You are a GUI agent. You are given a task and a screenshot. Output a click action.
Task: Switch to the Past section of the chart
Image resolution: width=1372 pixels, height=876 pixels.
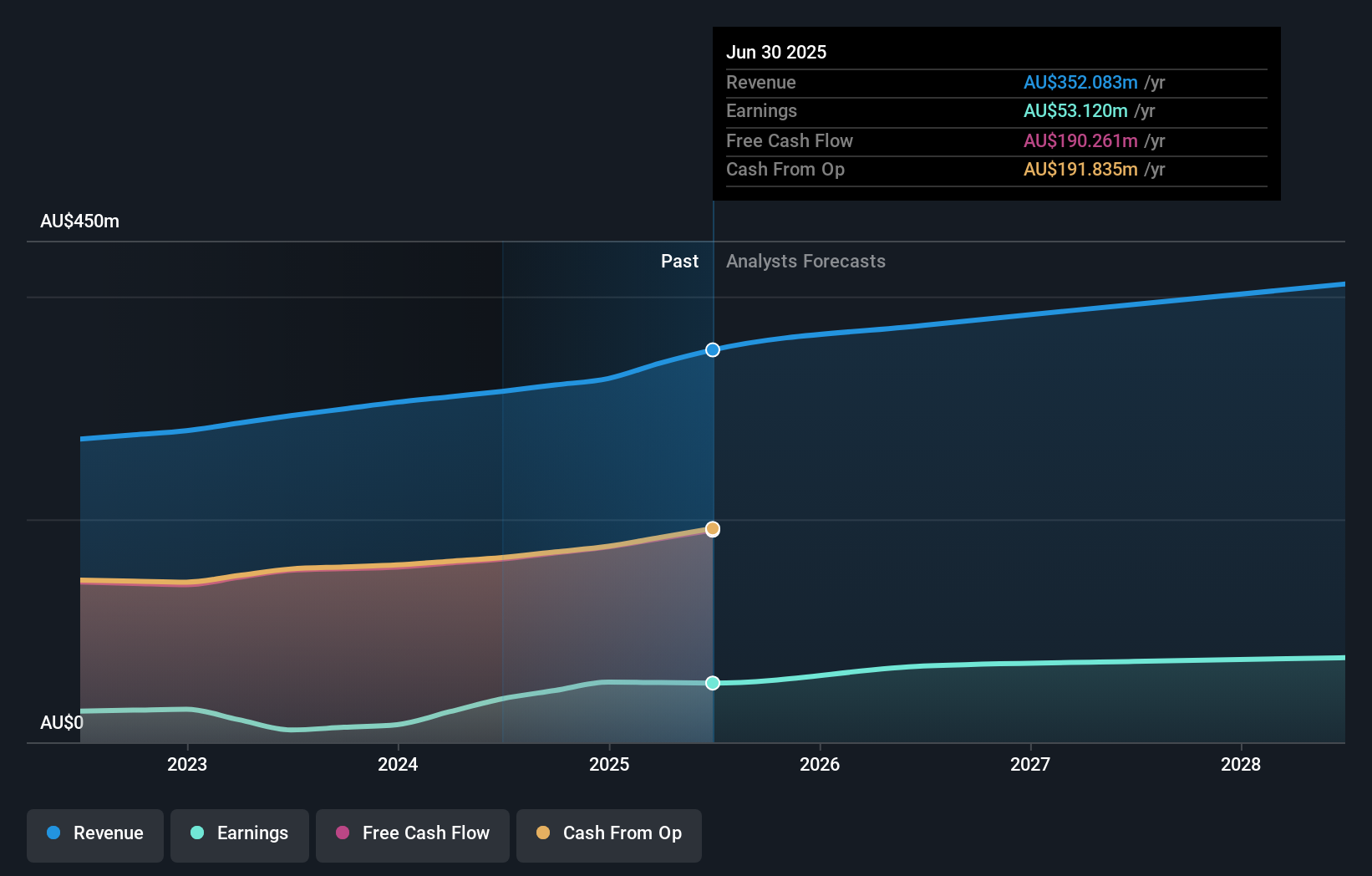coord(679,261)
